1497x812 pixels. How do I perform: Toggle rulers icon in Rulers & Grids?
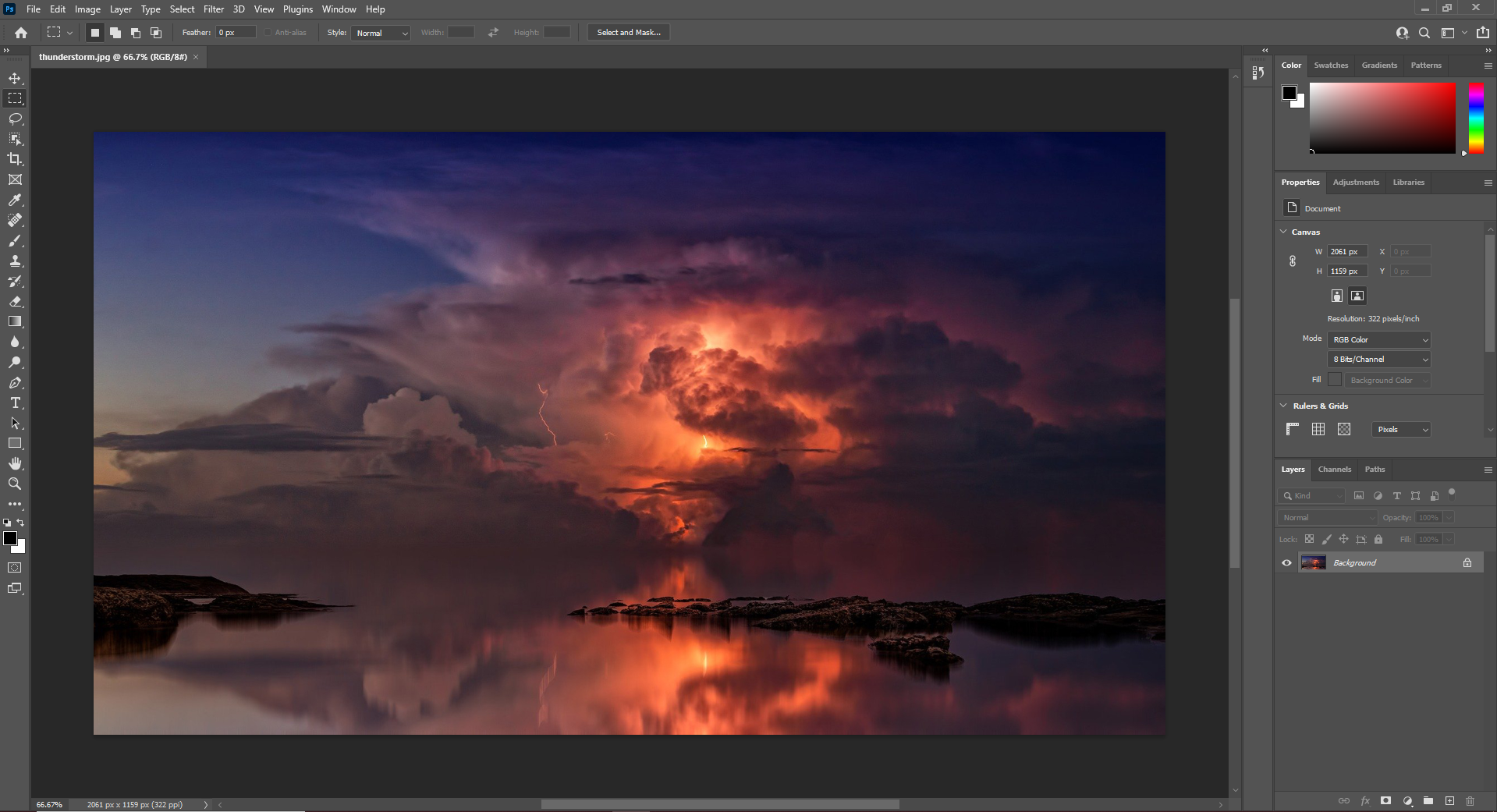tap(1293, 429)
